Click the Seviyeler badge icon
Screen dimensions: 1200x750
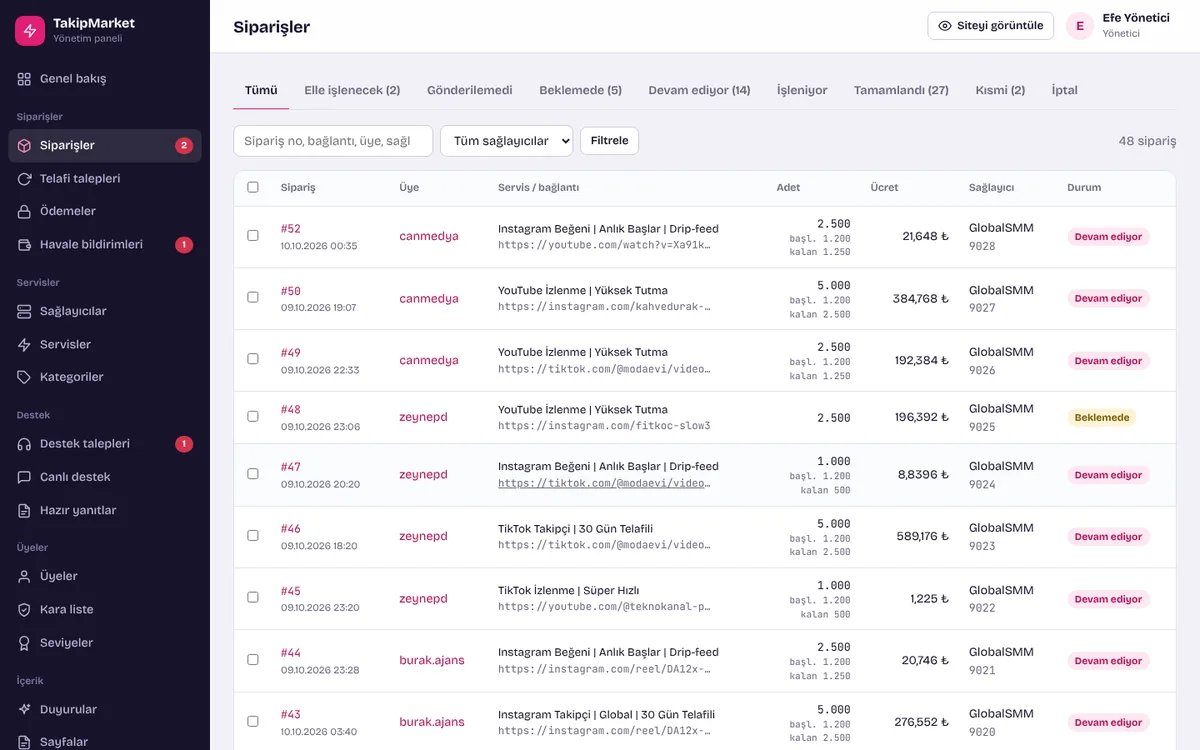coord(24,642)
